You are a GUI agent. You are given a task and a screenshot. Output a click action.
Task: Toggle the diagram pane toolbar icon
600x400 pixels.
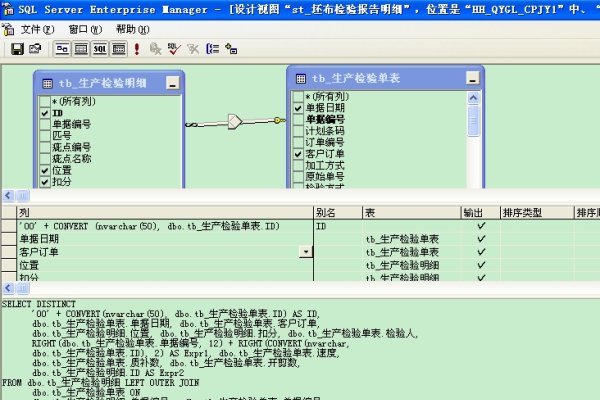pyautogui.click(x=62, y=49)
